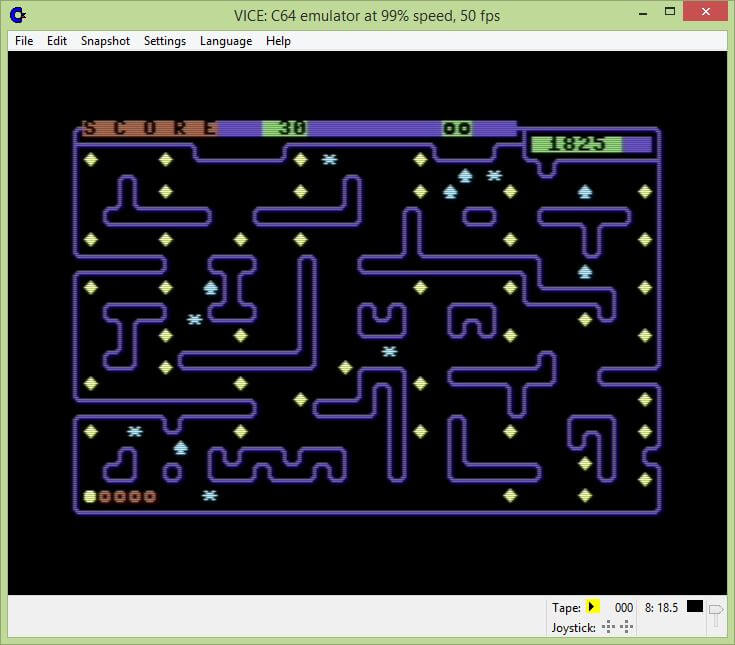Click the title bar text VICE C64 emulator
This screenshot has width=735, height=645.
click(x=367, y=16)
